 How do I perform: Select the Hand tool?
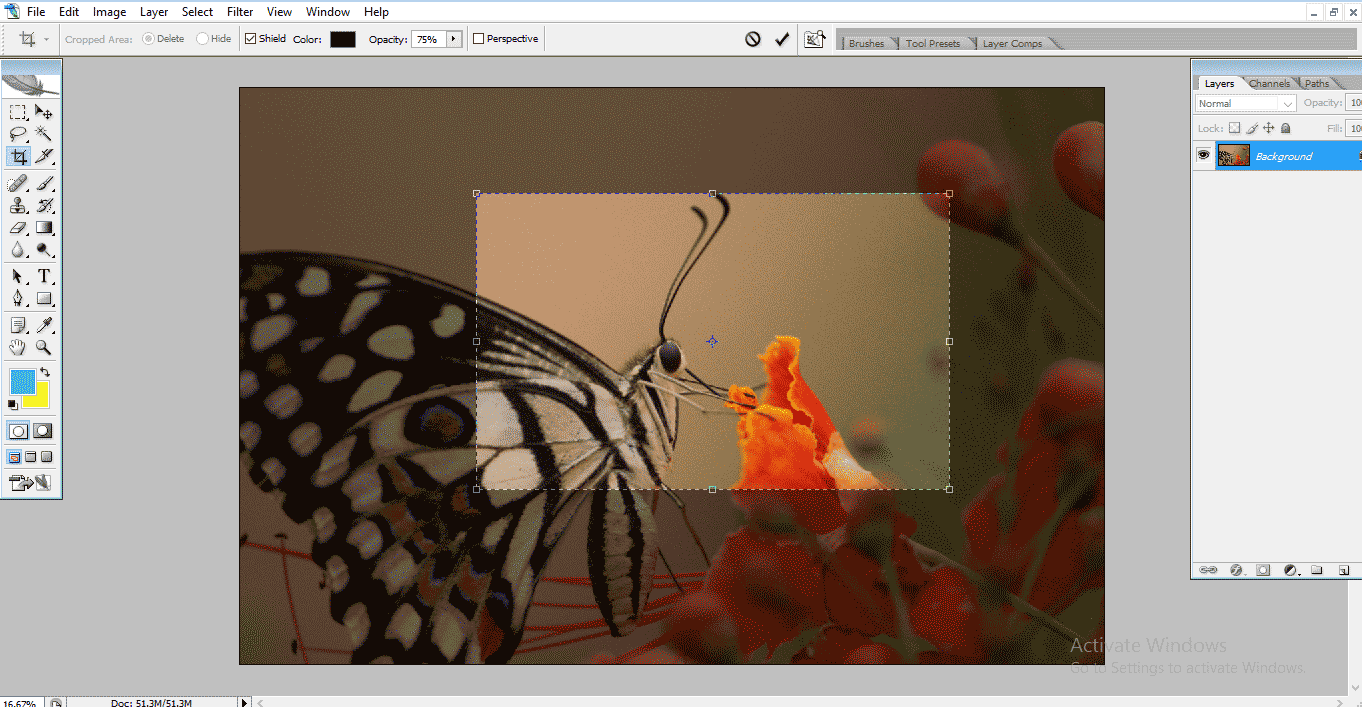click(18, 348)
